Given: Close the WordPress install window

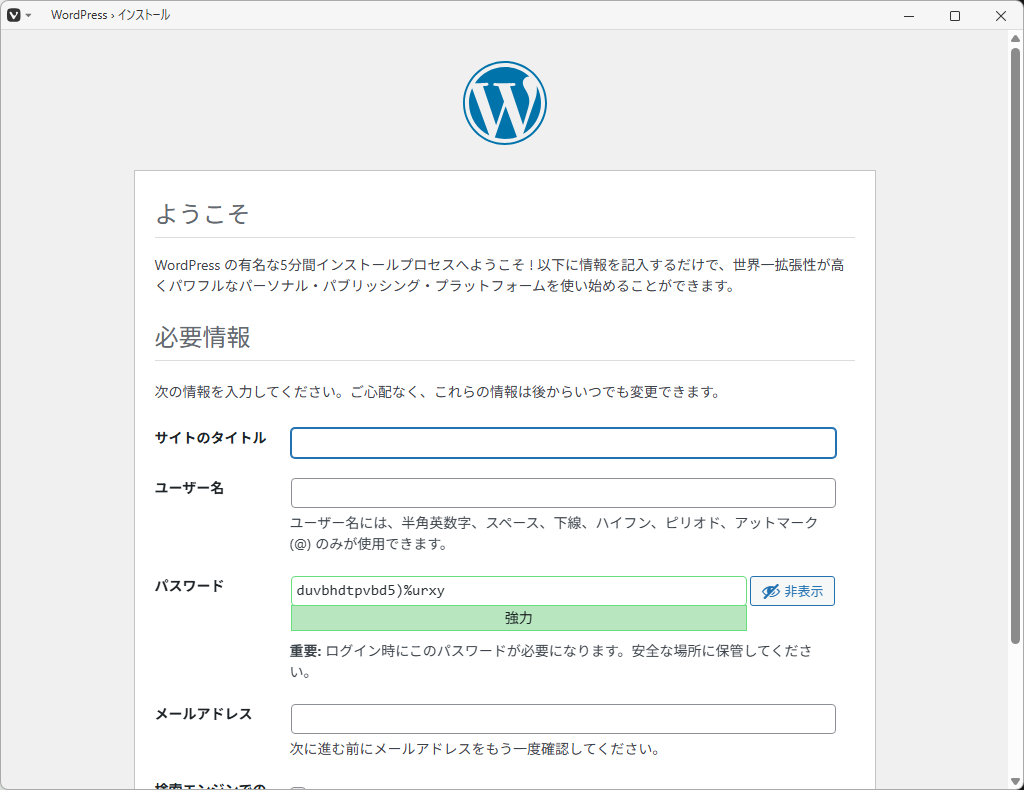Looking at the screenshot, I should click(1001, 16).
